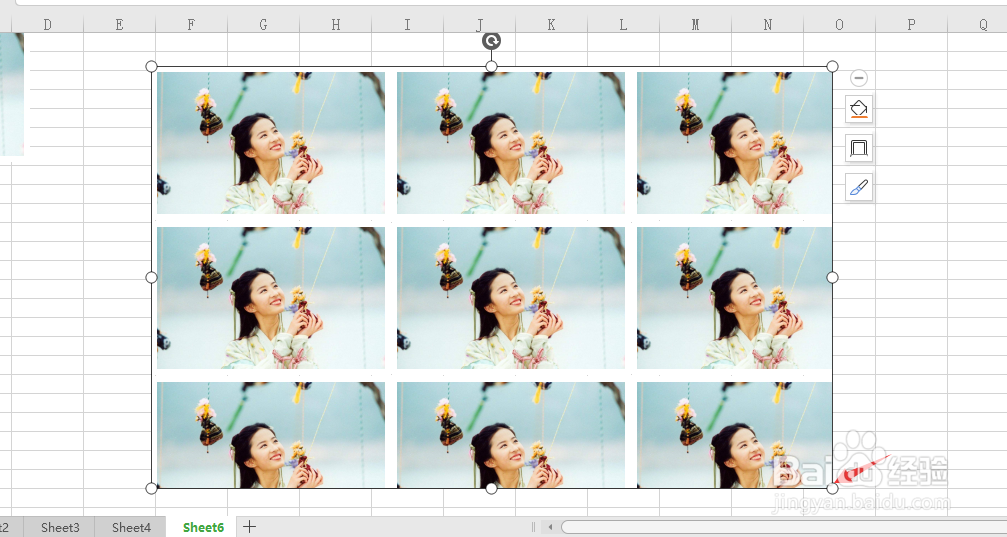Add a new sheet with plus button
Viewport: 1007px width, 537px height.
tap(249, 527)
